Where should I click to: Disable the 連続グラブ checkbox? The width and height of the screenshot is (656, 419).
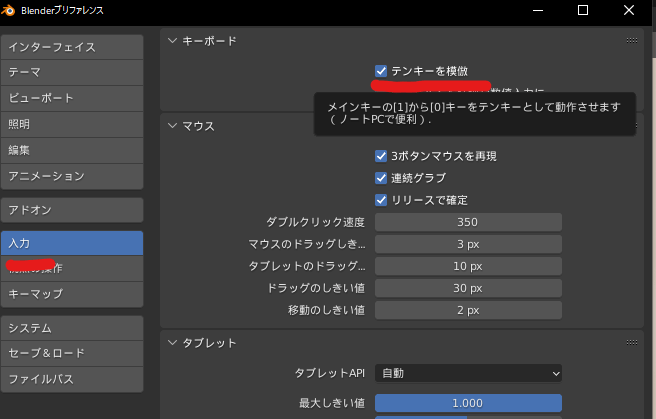tap(381, 178)
